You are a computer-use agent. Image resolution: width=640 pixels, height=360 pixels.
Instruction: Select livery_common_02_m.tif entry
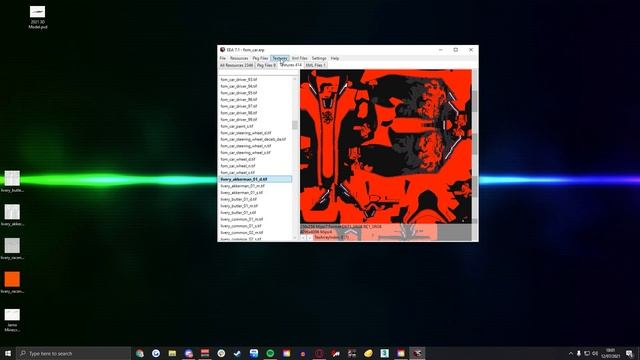[255, 232]
